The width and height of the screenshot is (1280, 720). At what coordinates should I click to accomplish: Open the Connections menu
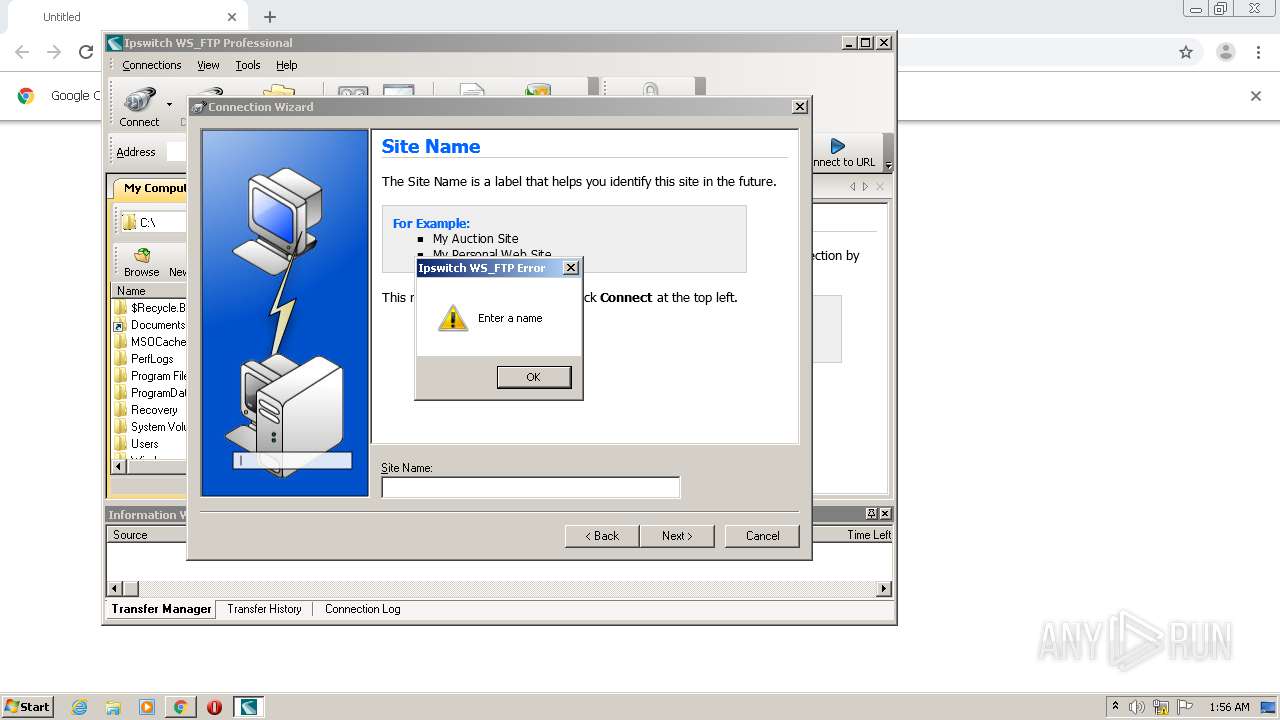click(x=152, y=65)
